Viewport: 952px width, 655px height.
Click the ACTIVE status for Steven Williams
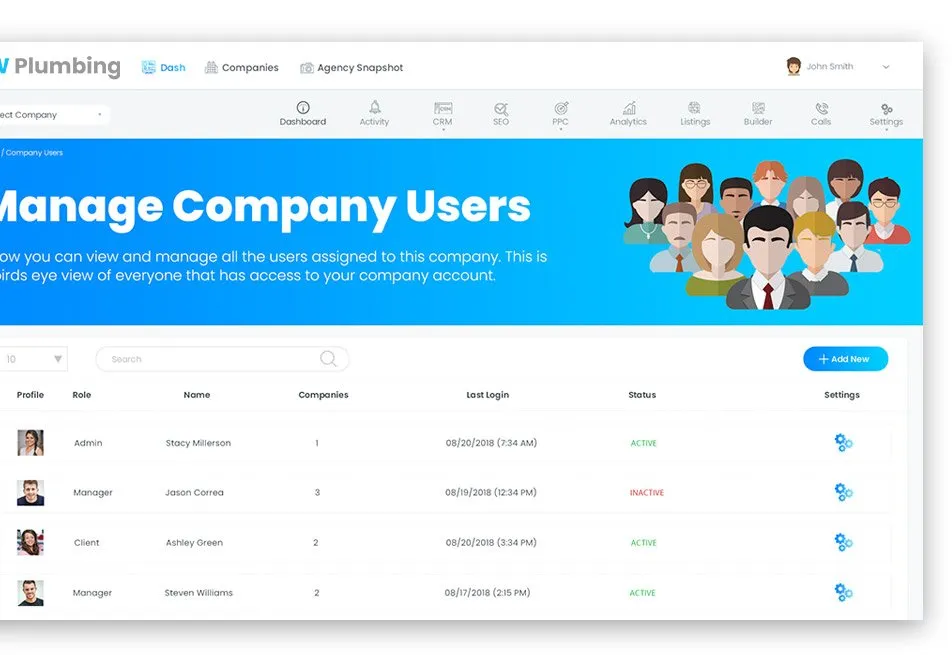coord(642,592)
